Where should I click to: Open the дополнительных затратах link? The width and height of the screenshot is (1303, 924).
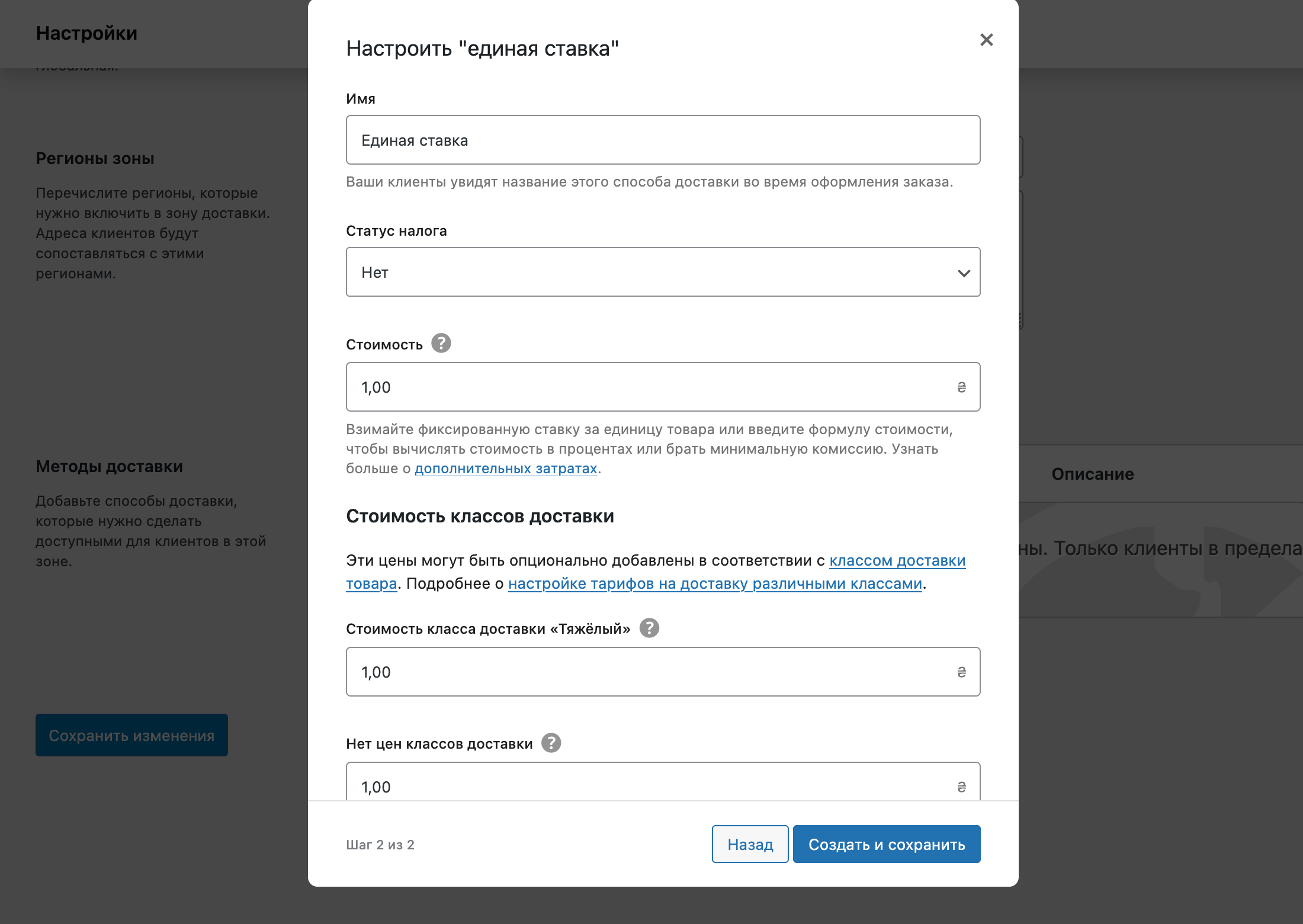(x=506, y=469)
